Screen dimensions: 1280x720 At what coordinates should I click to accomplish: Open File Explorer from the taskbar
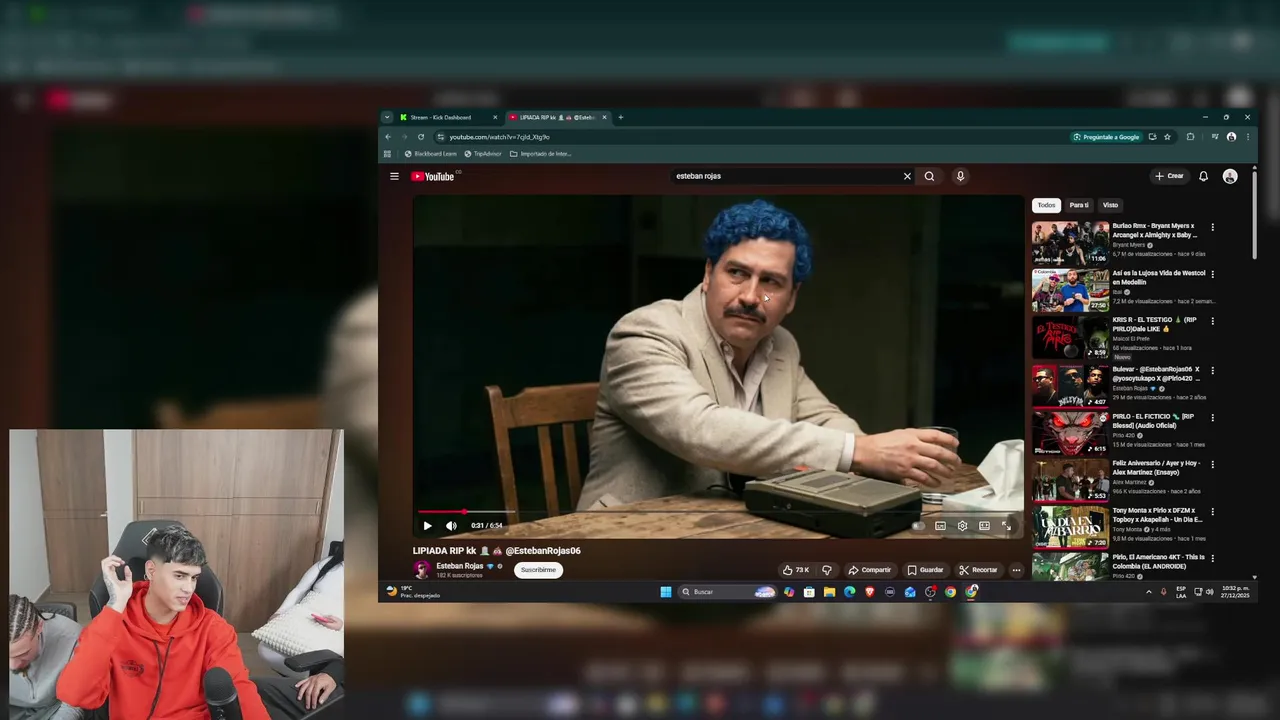tap(829, 592)
